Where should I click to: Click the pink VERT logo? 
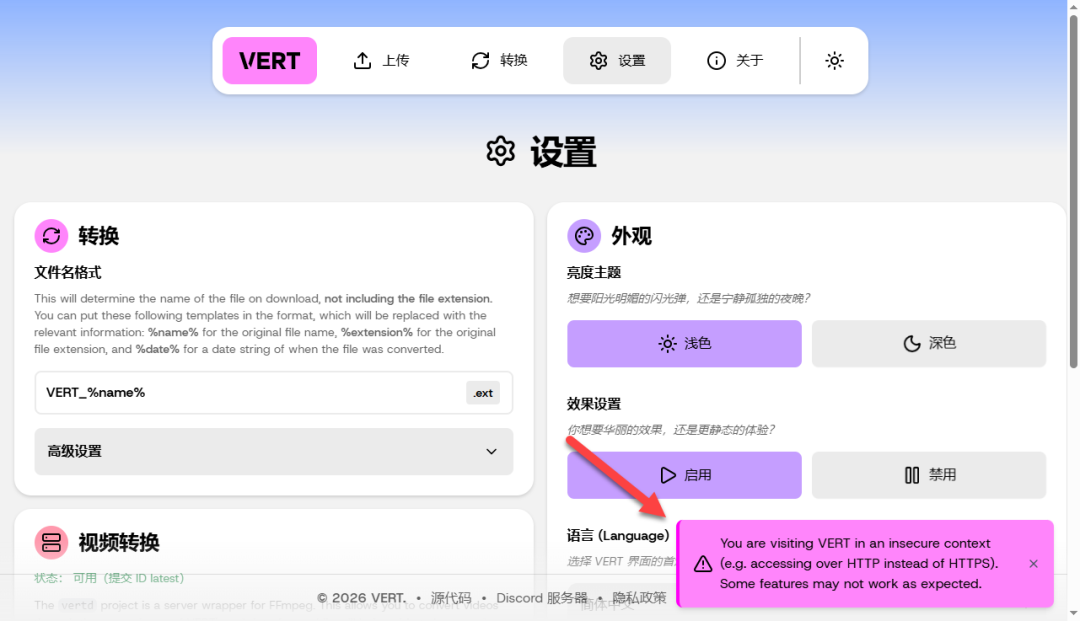point(269,60)
